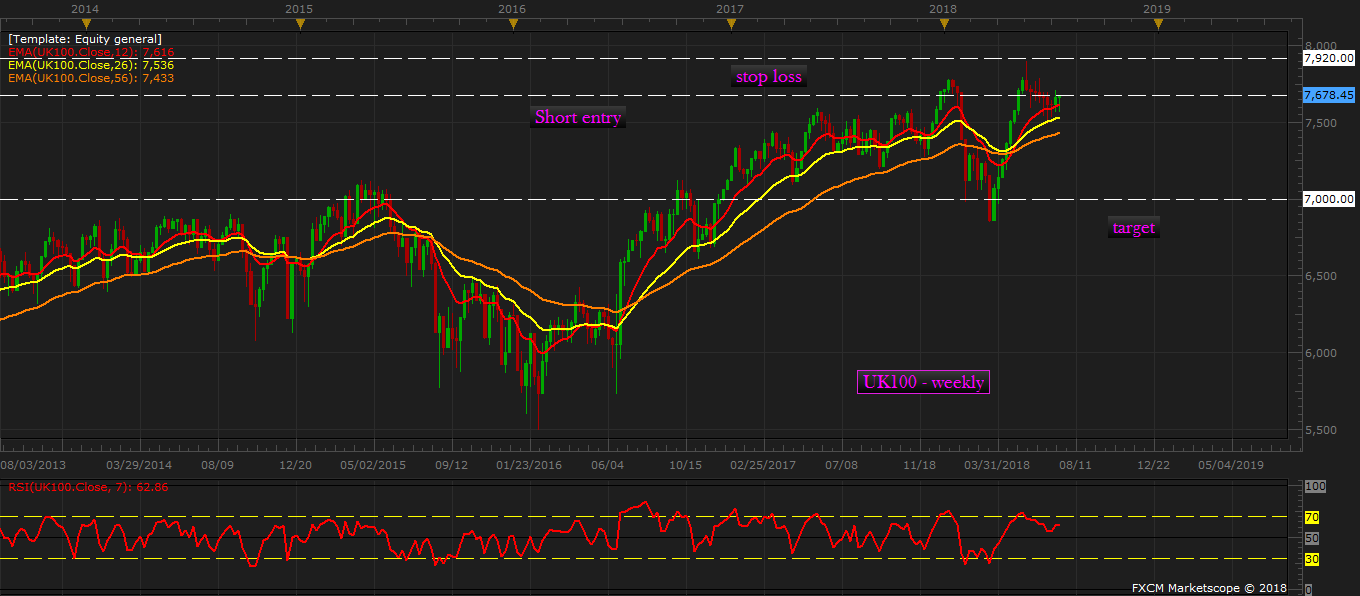Viewport: 1360px width, 596px height.
Task: Click the 03/31/2018 date axis label
Action: 997,465
